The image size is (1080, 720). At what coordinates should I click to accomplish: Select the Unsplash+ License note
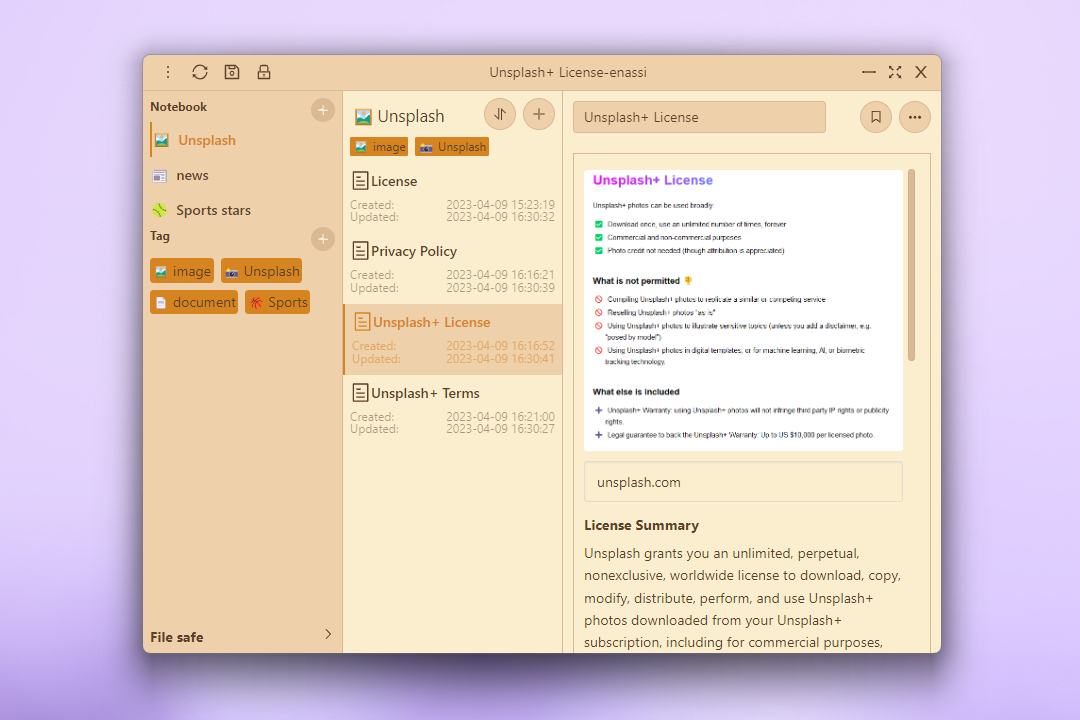[453, 340]
